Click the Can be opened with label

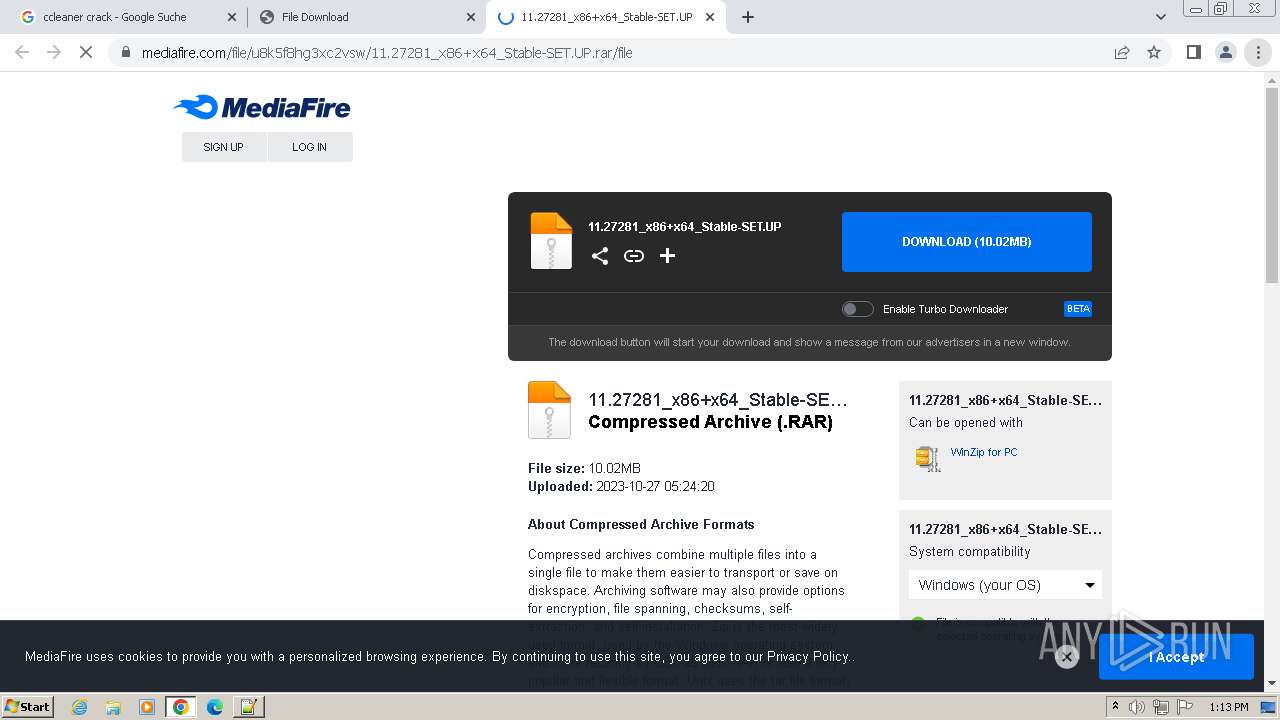click(966, 423)
